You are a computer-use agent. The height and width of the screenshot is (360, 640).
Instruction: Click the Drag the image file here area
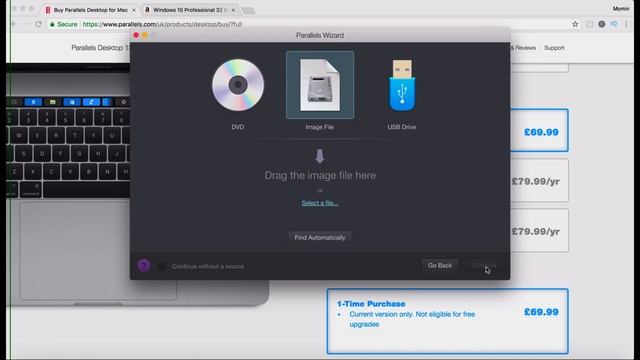pyautogui.click(x=320, y=176)
